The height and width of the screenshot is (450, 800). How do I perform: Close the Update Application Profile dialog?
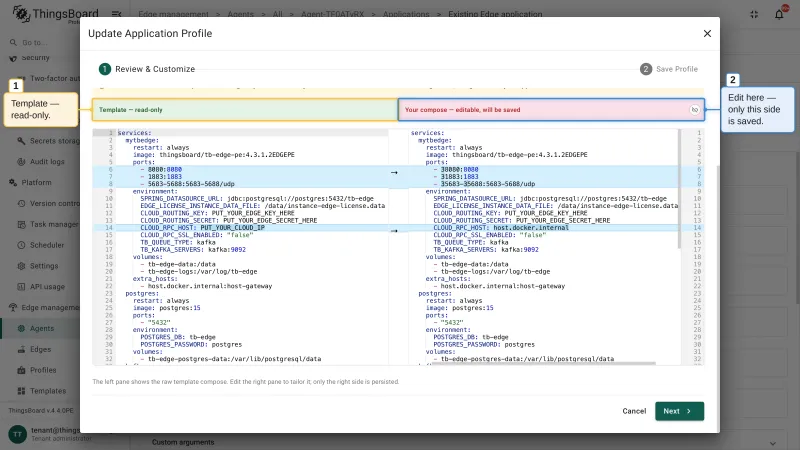point(707,33)
